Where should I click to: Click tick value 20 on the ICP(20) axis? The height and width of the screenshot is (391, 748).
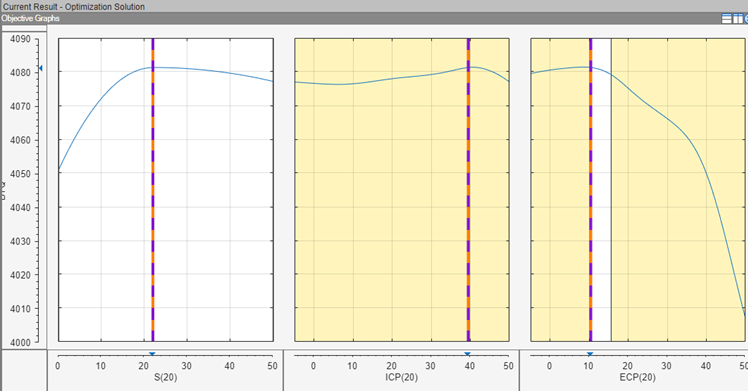tap(391, 366)
